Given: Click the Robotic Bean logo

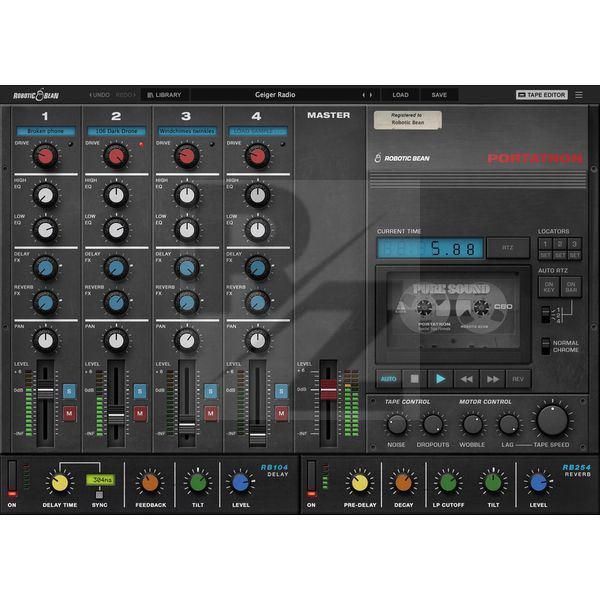Looking at the screenshot, I should [36, 95].
